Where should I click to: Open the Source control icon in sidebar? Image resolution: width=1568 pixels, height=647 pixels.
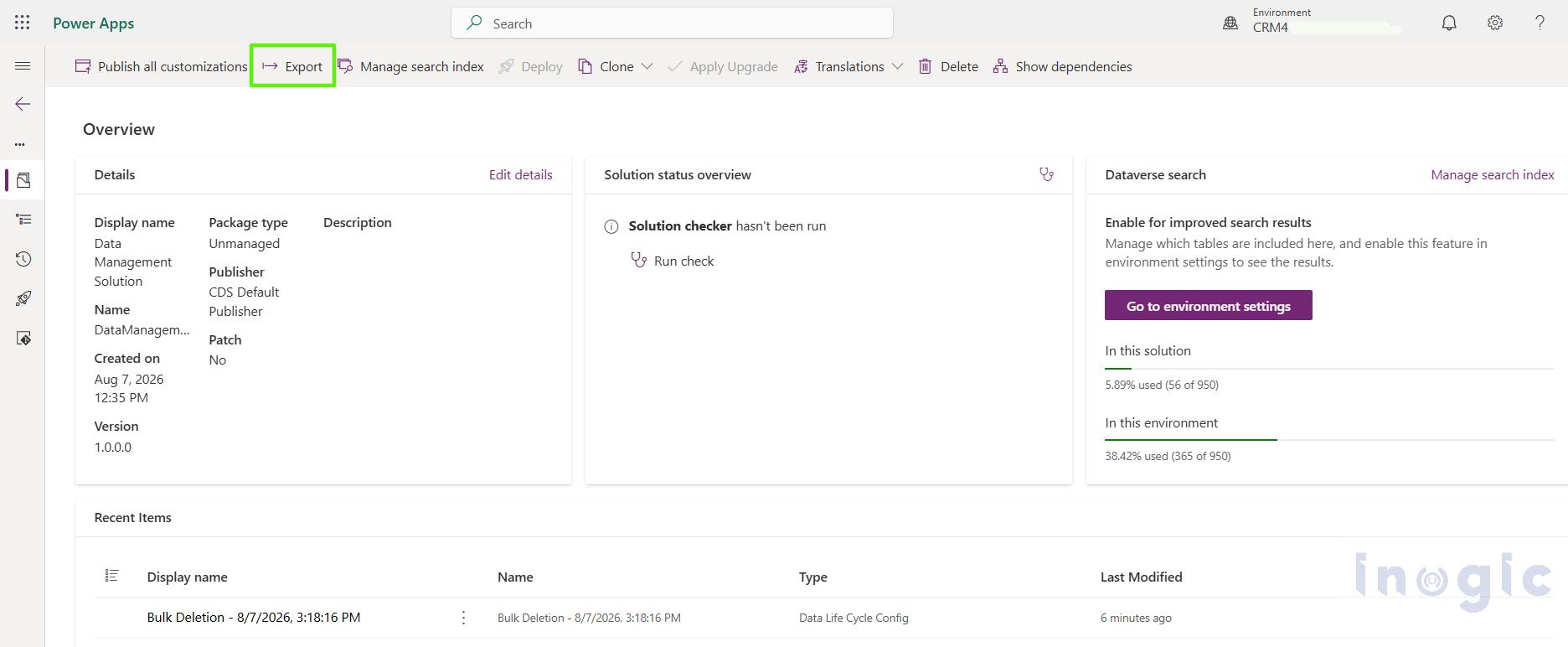point(23,339)
